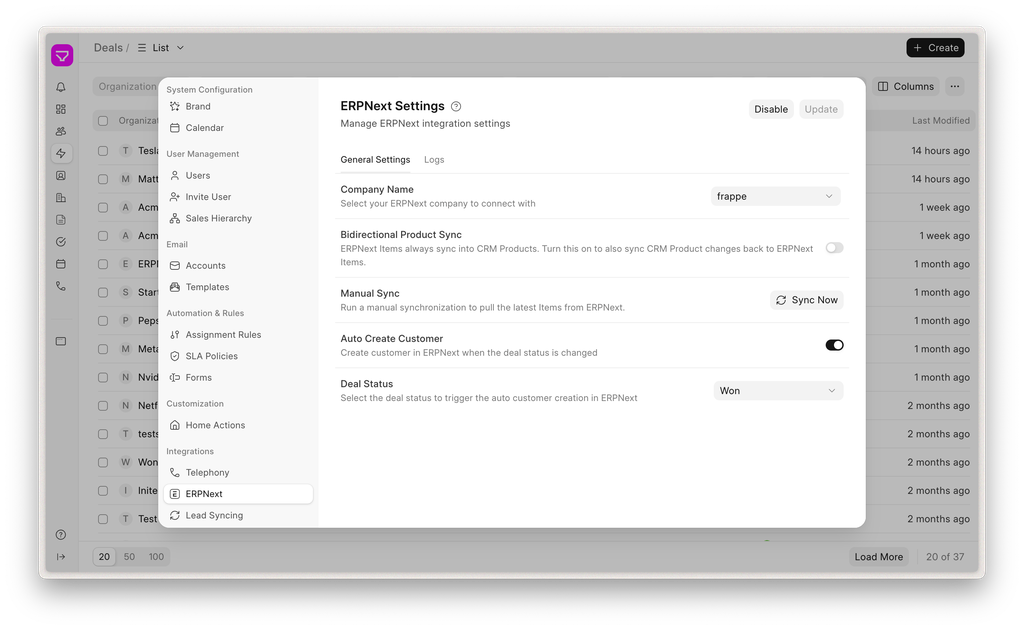
Task: Tick checkbox for the Nvidia row
Action: pos(103,378)
